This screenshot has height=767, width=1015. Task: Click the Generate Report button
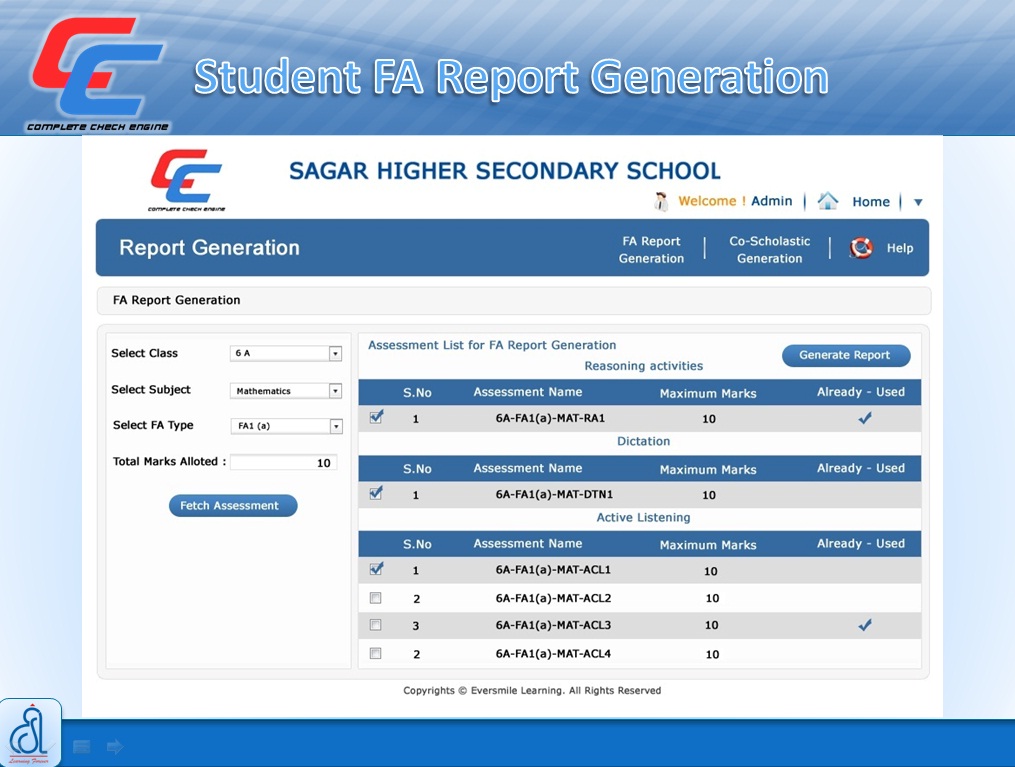pos(846,355)
